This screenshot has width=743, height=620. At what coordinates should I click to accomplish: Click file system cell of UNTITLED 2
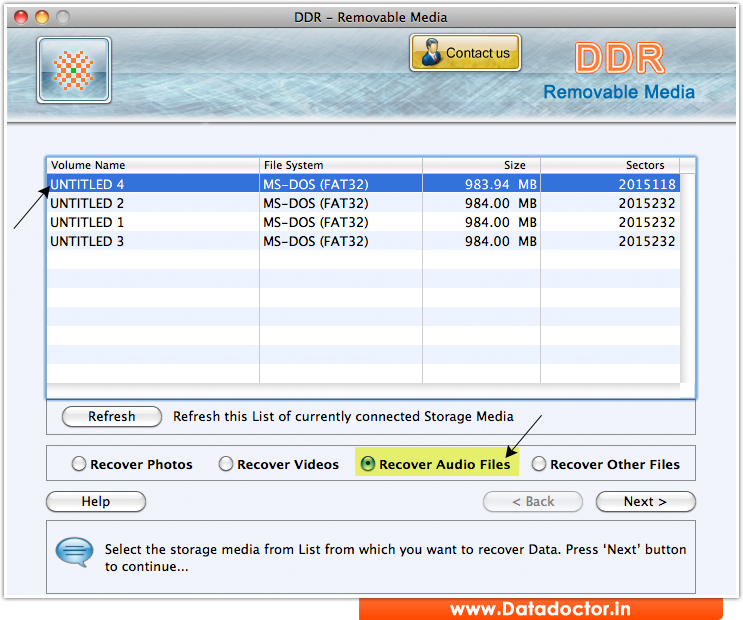click(x=341, y=203)
